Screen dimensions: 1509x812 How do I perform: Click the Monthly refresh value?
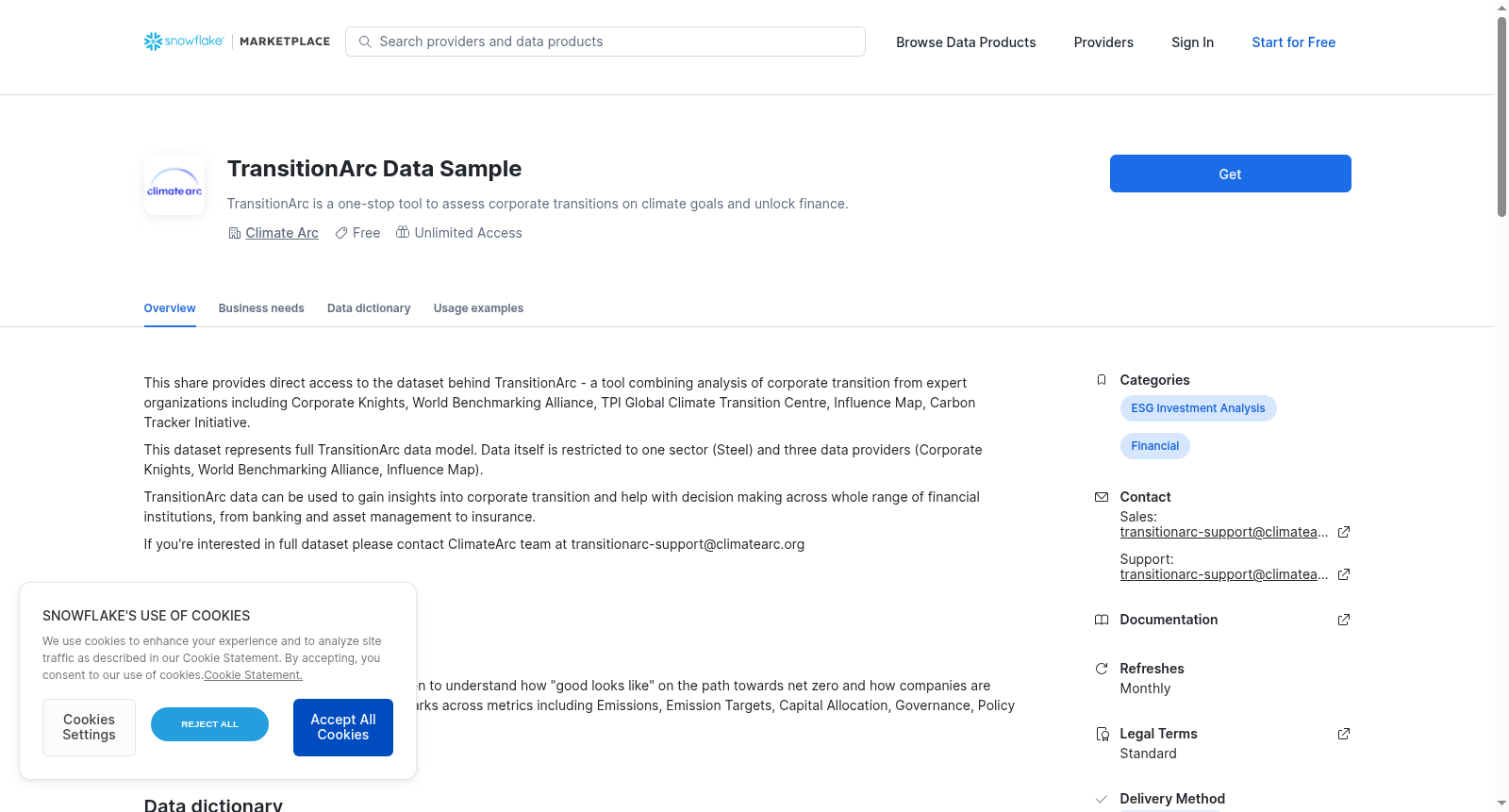[1145, 688]
